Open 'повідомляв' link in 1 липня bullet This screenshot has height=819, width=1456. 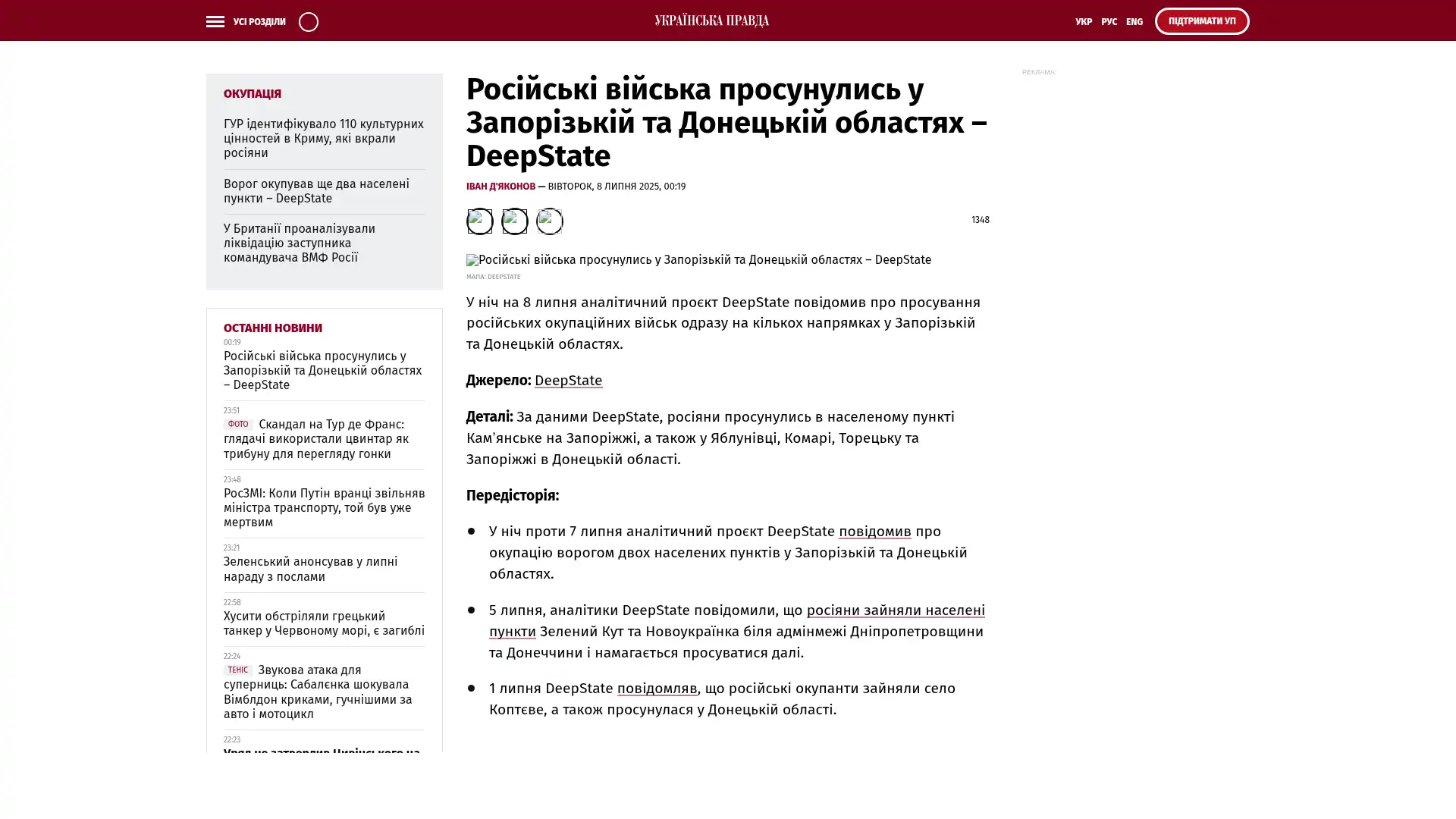pos(657,689)
